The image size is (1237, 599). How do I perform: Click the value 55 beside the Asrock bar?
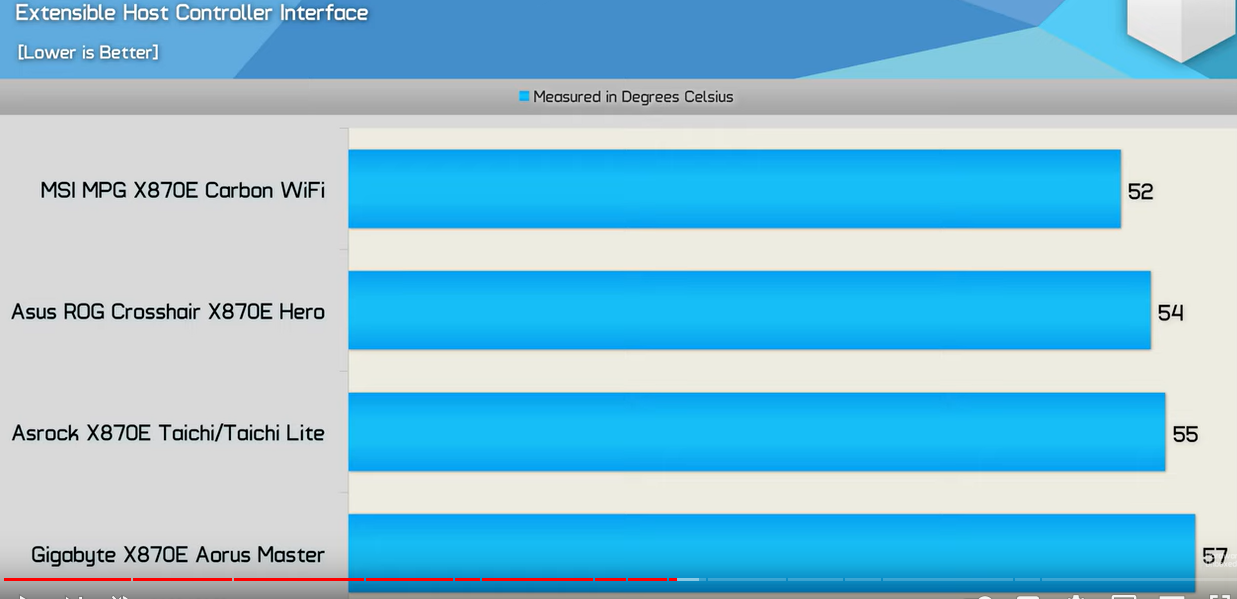coord(1185,434)
